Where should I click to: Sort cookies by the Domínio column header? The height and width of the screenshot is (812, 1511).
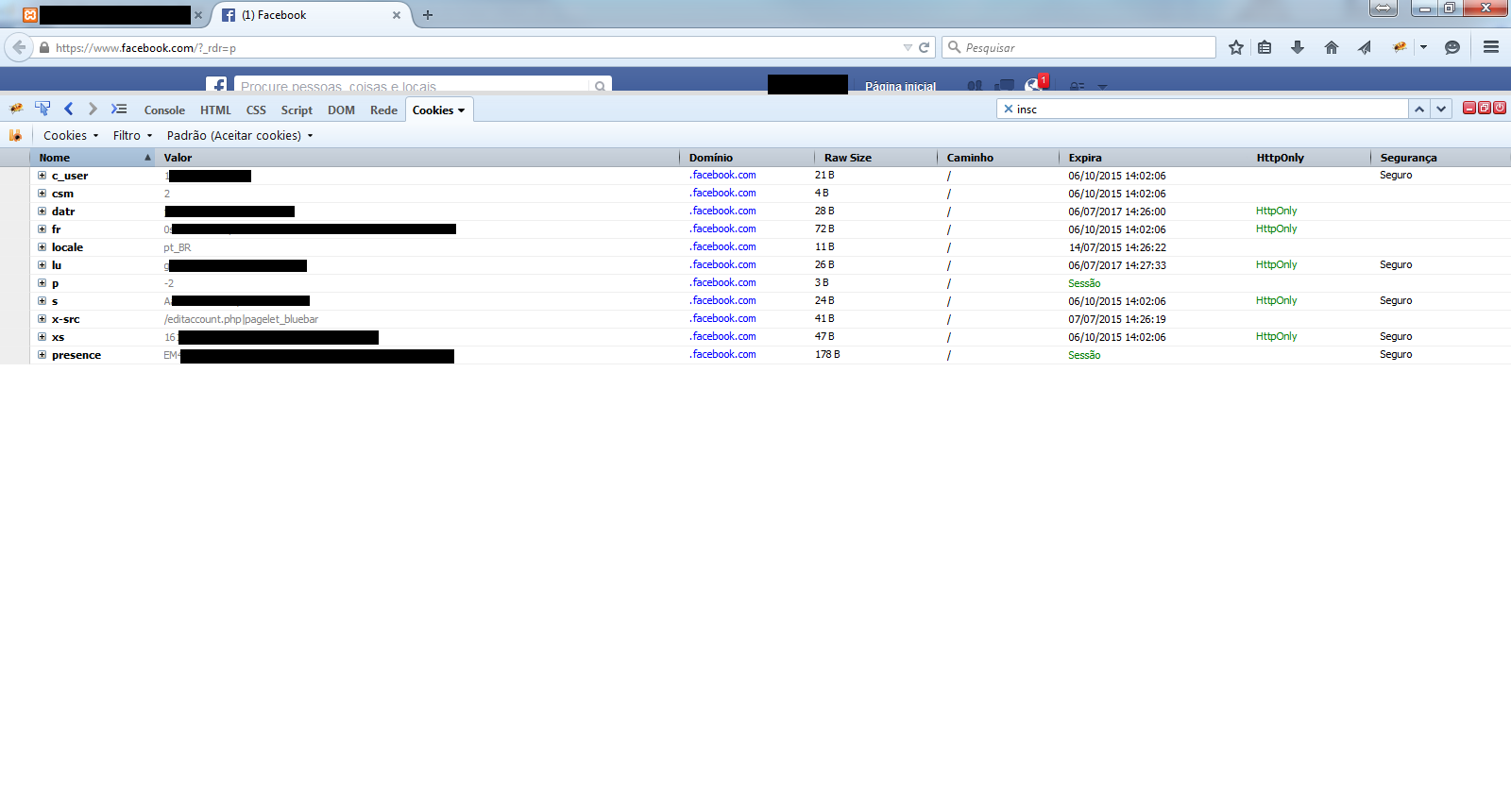point(746,158)
